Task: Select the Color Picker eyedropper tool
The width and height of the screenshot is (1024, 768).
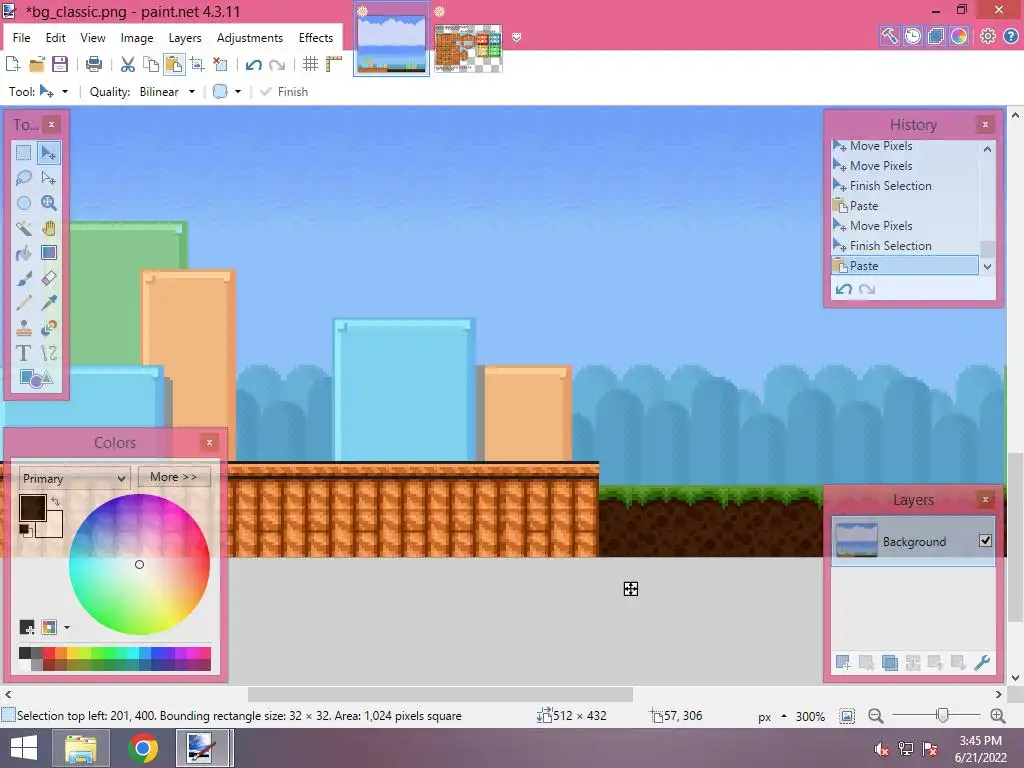Action: (48, 303)
